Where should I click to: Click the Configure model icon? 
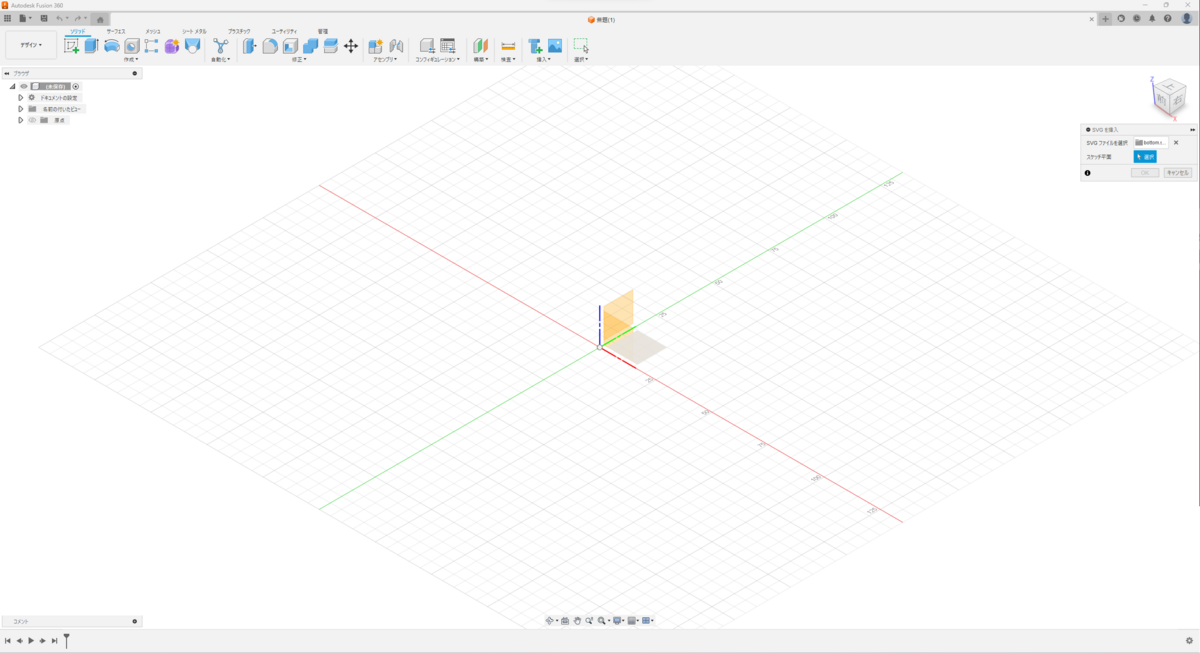click(x=427, y=46)
